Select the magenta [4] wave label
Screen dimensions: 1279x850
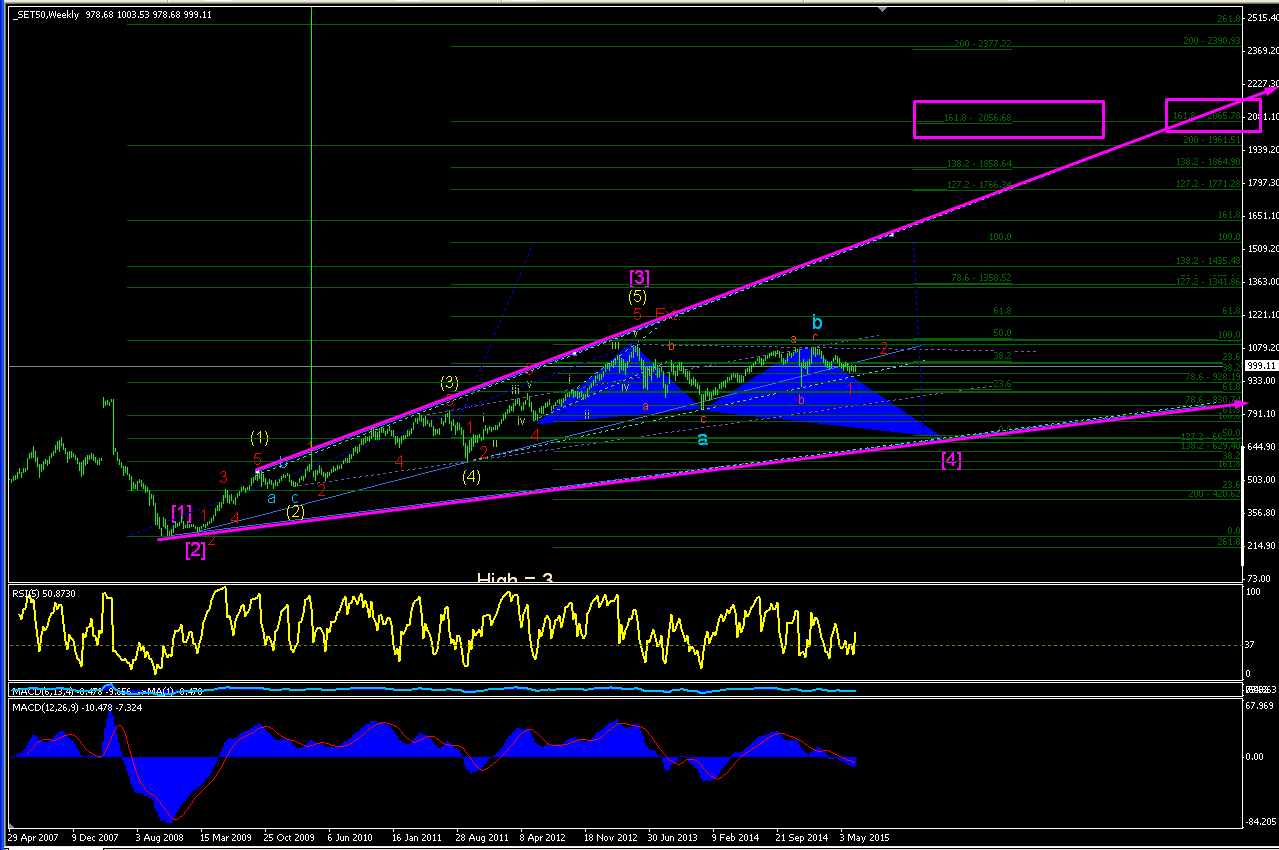[952, 460]
